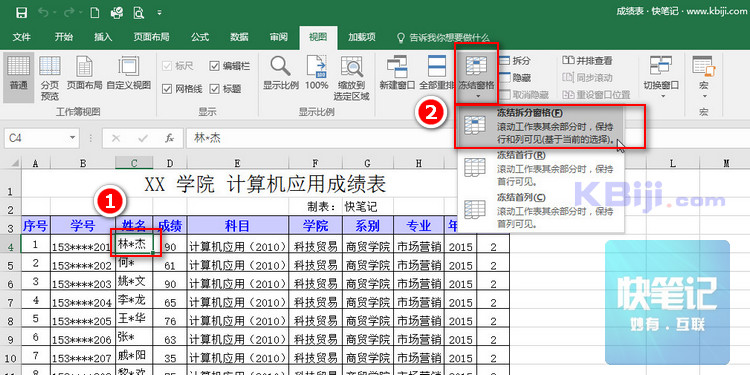The image size is (750, 375).
Task: Switch to 分页预览 page break preview
Action: coord(50,78)
